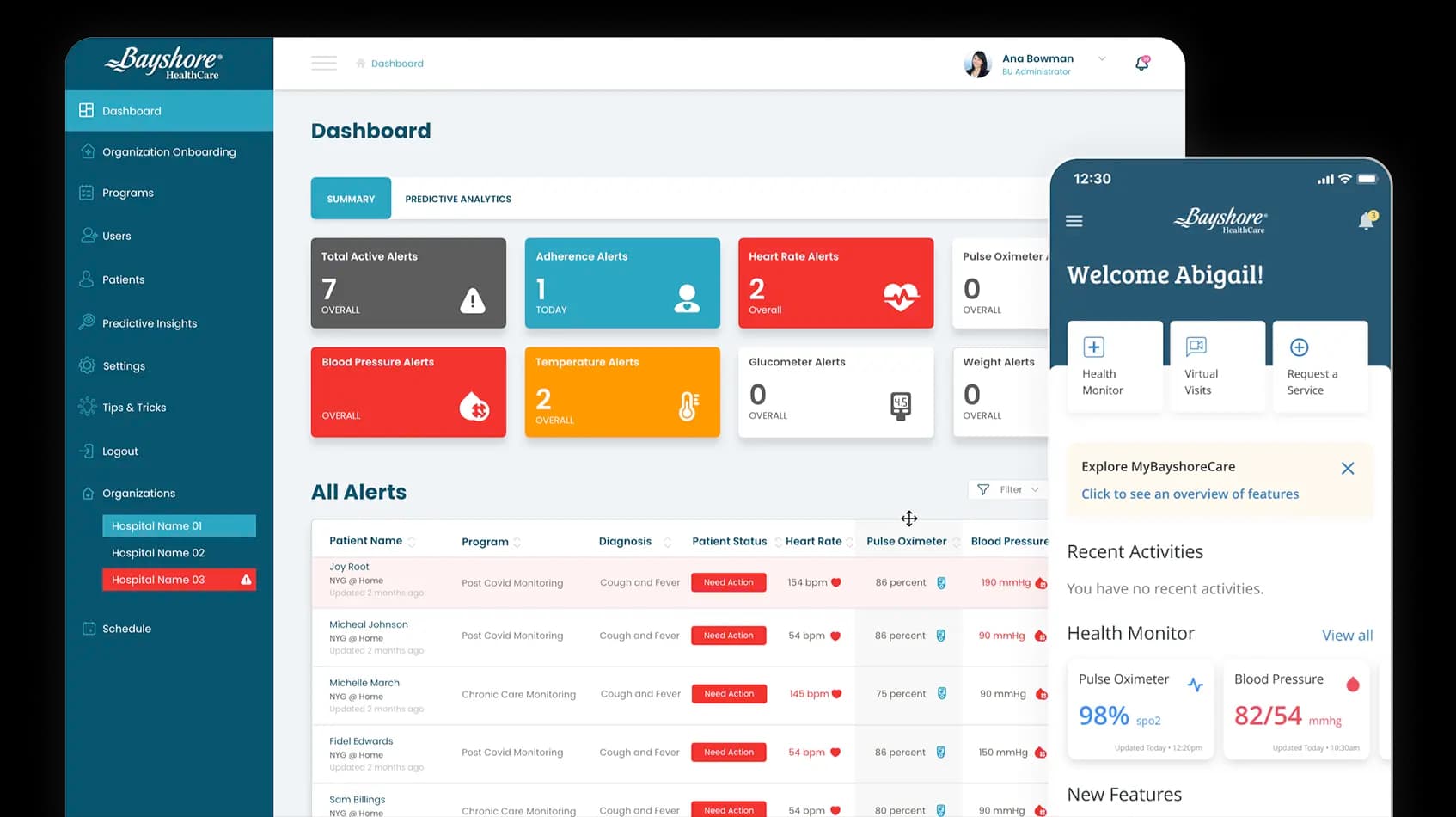The height and width of the screenshot is (817, 1456).
Task: Switch to the Summary tab
Action: point(351,199)
